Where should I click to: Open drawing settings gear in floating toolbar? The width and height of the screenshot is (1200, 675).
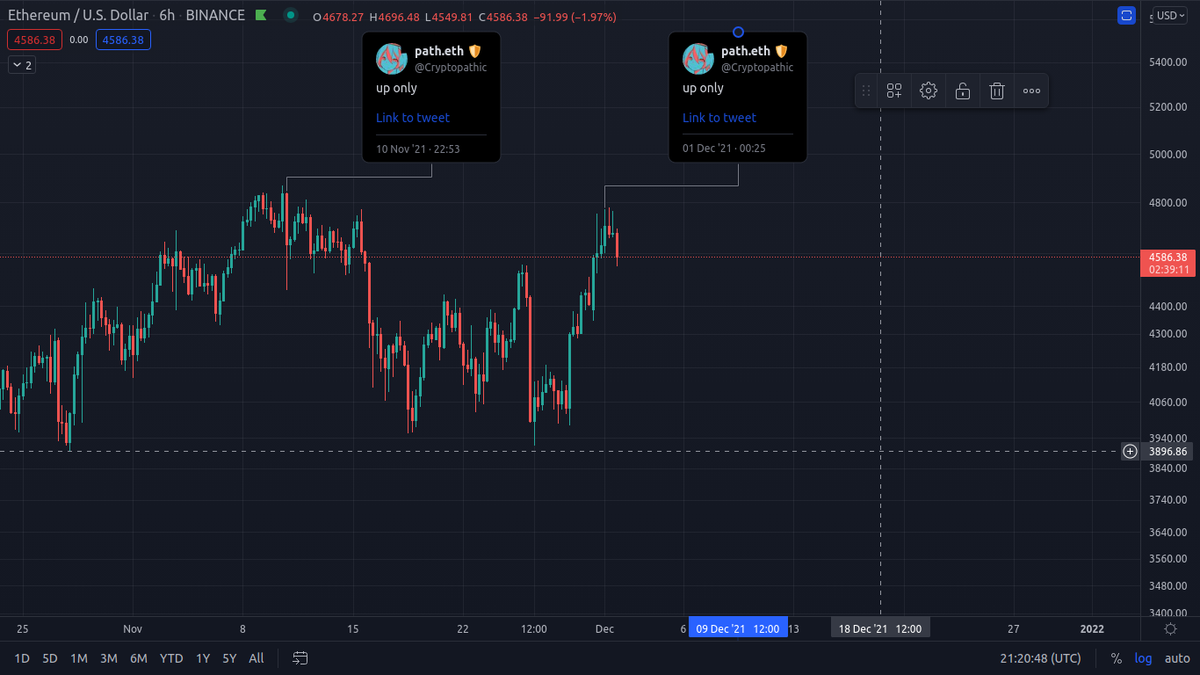928,91
